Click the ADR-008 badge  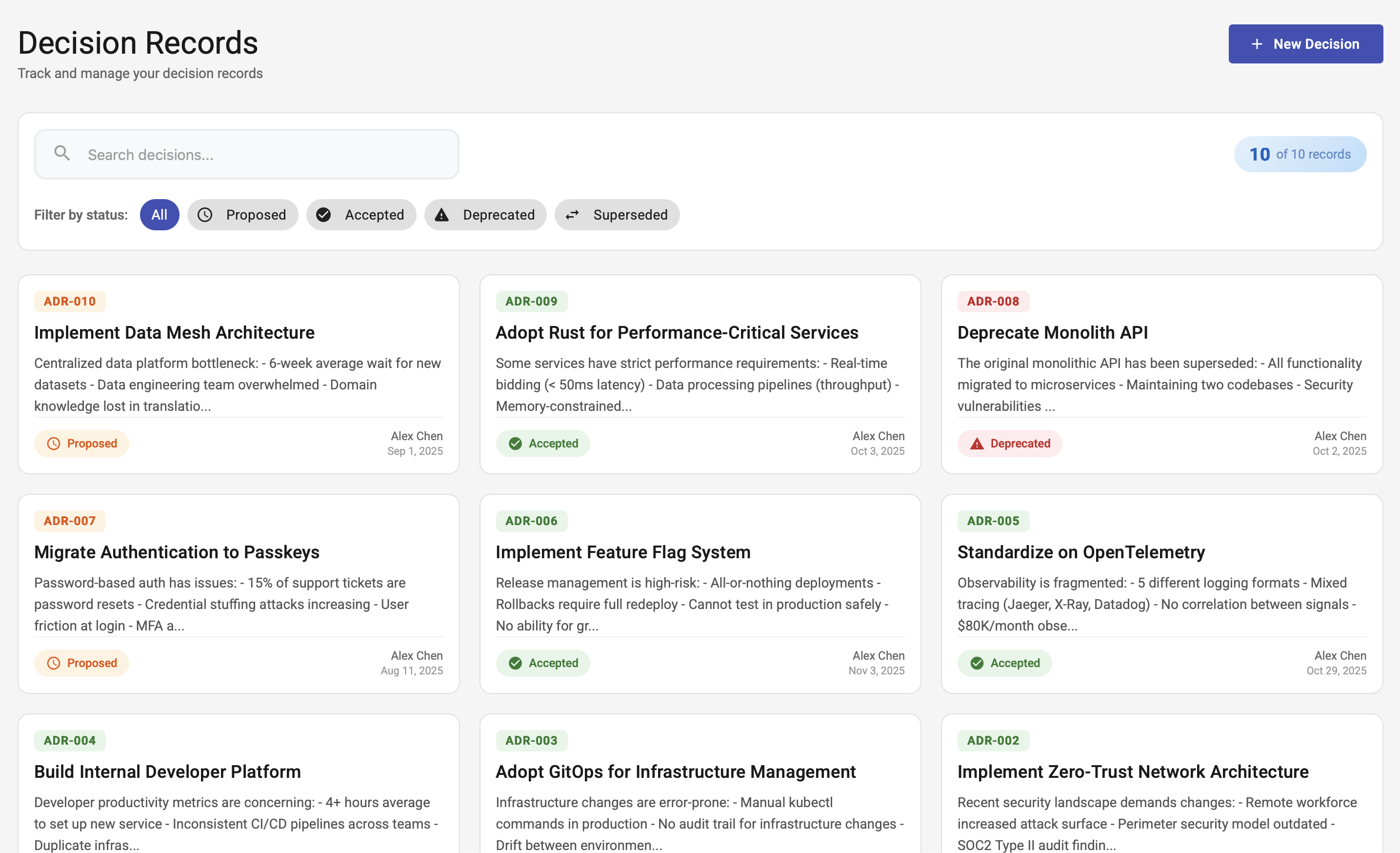point(993,301)
